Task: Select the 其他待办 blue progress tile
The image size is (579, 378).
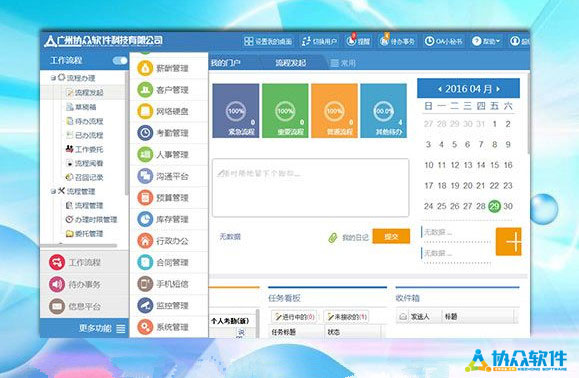Action: [x=384, y=111]
